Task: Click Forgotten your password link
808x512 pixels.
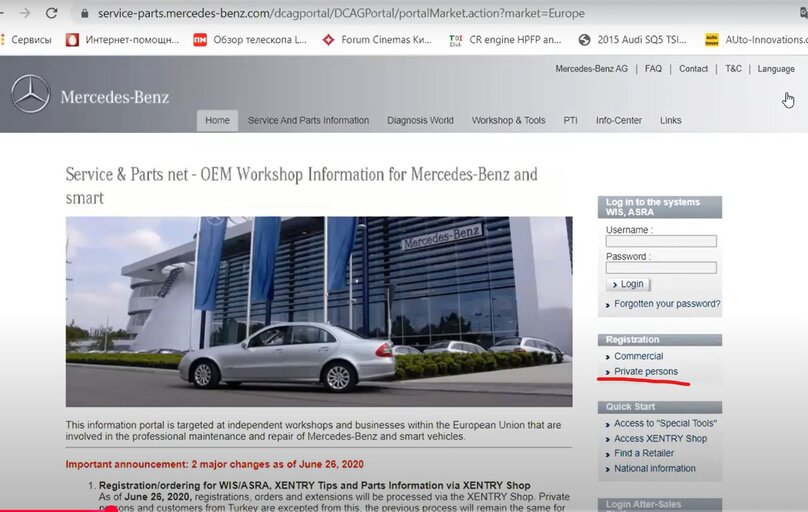Action: (667, 304)
